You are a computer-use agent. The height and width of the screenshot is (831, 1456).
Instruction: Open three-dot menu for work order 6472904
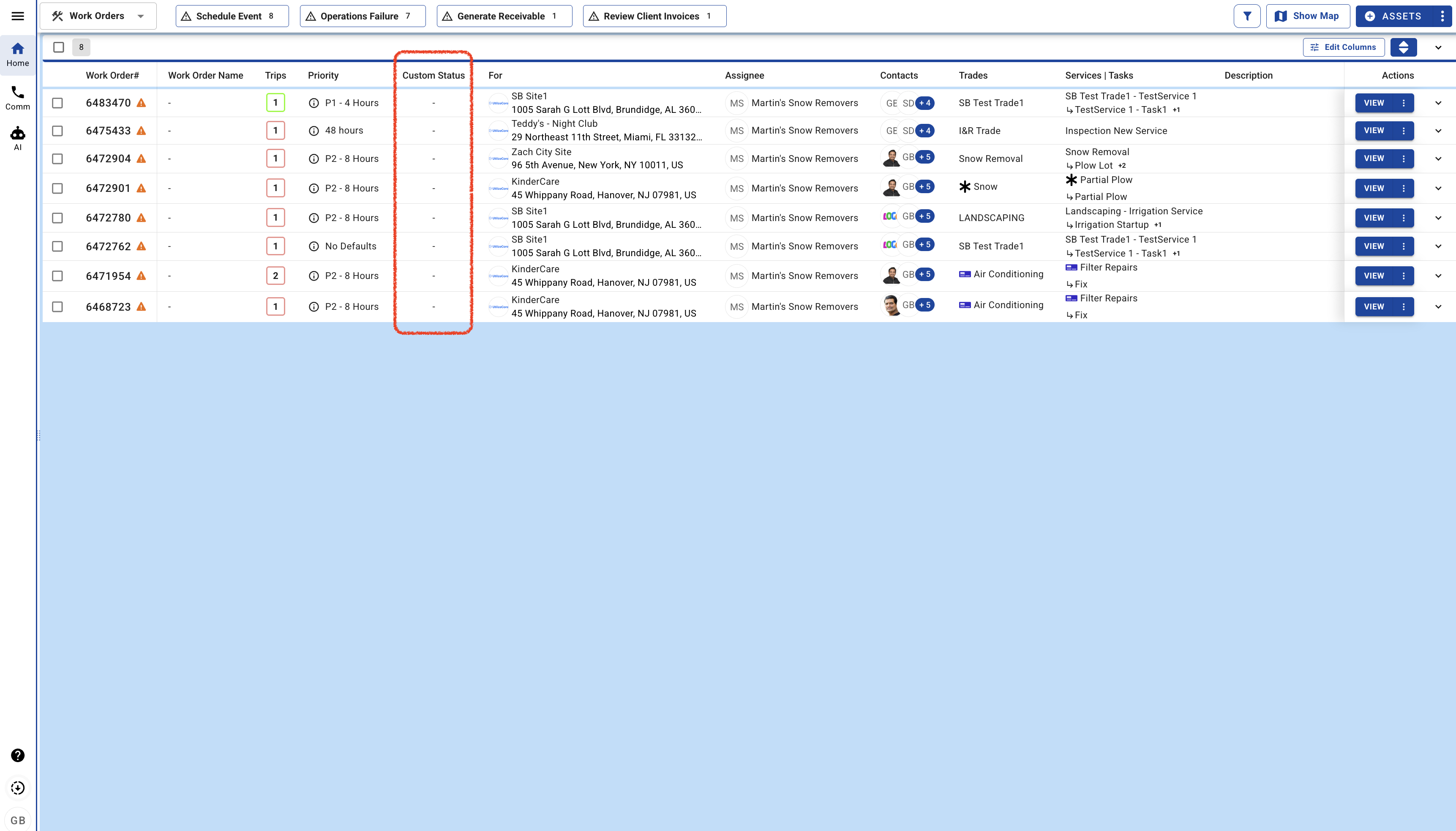(x=1404, y=159)
